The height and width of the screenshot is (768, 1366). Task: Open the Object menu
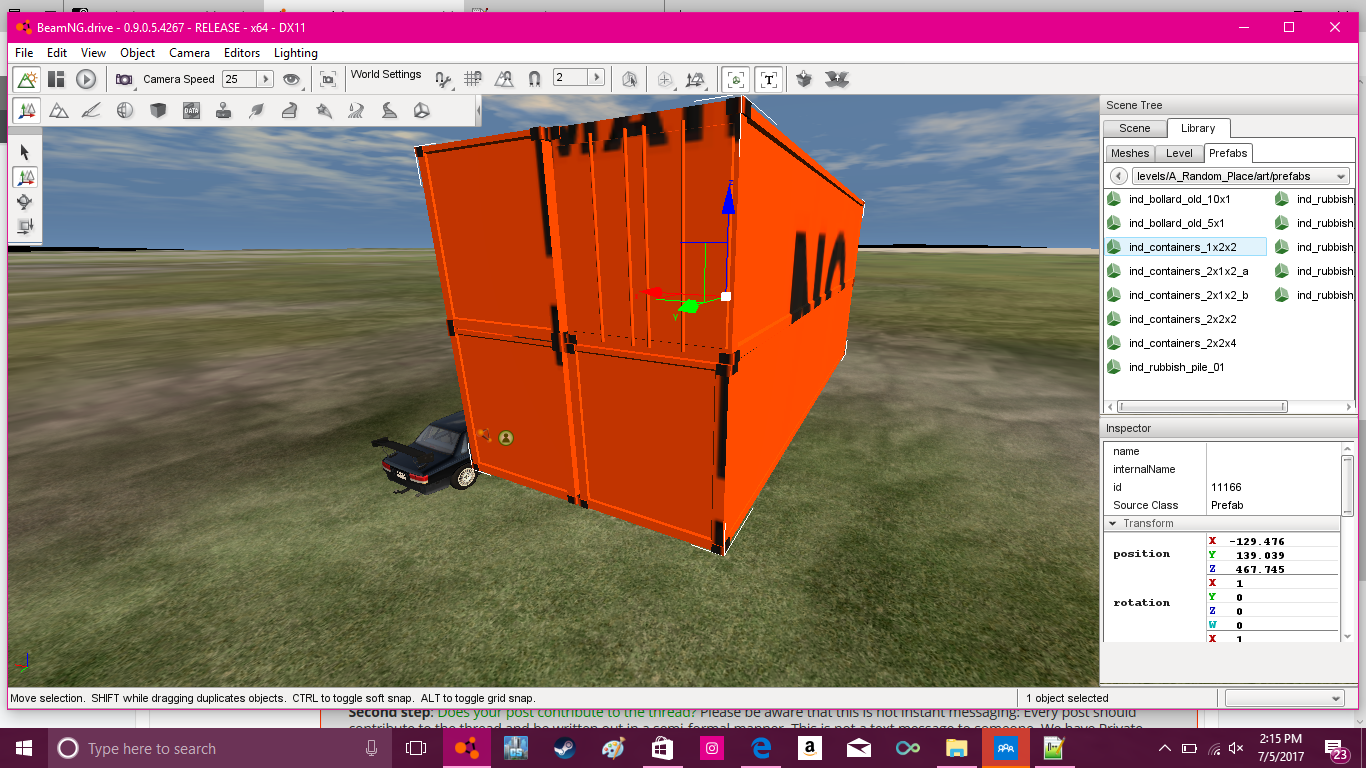pyautogui.click(x=138, y=53)
